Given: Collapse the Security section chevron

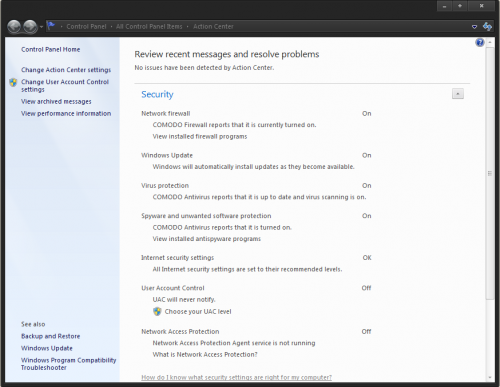Looking at the screenshot, I should (x=458, y=94).
